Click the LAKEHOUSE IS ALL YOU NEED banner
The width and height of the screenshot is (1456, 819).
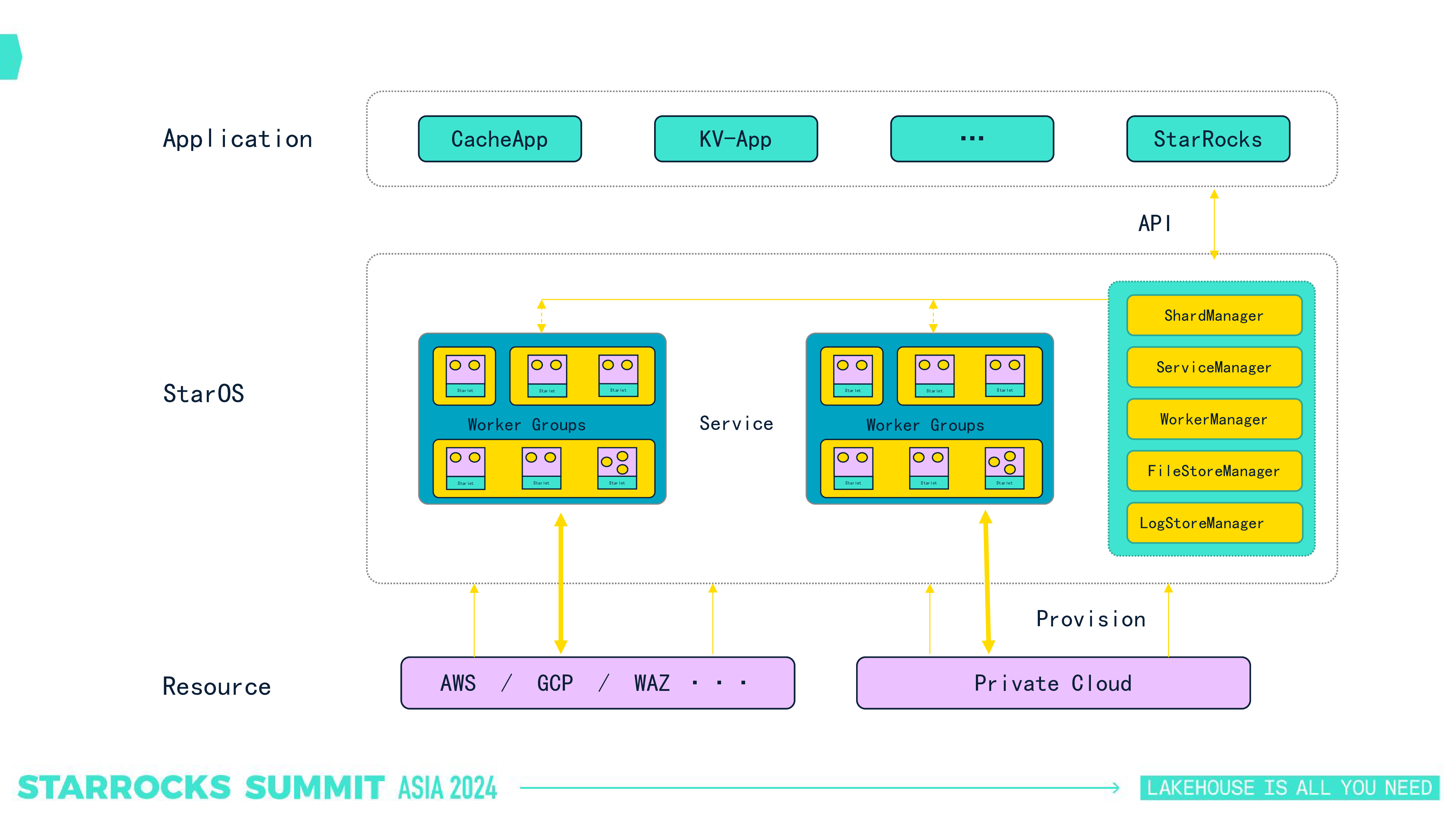tap(1290, 788)
